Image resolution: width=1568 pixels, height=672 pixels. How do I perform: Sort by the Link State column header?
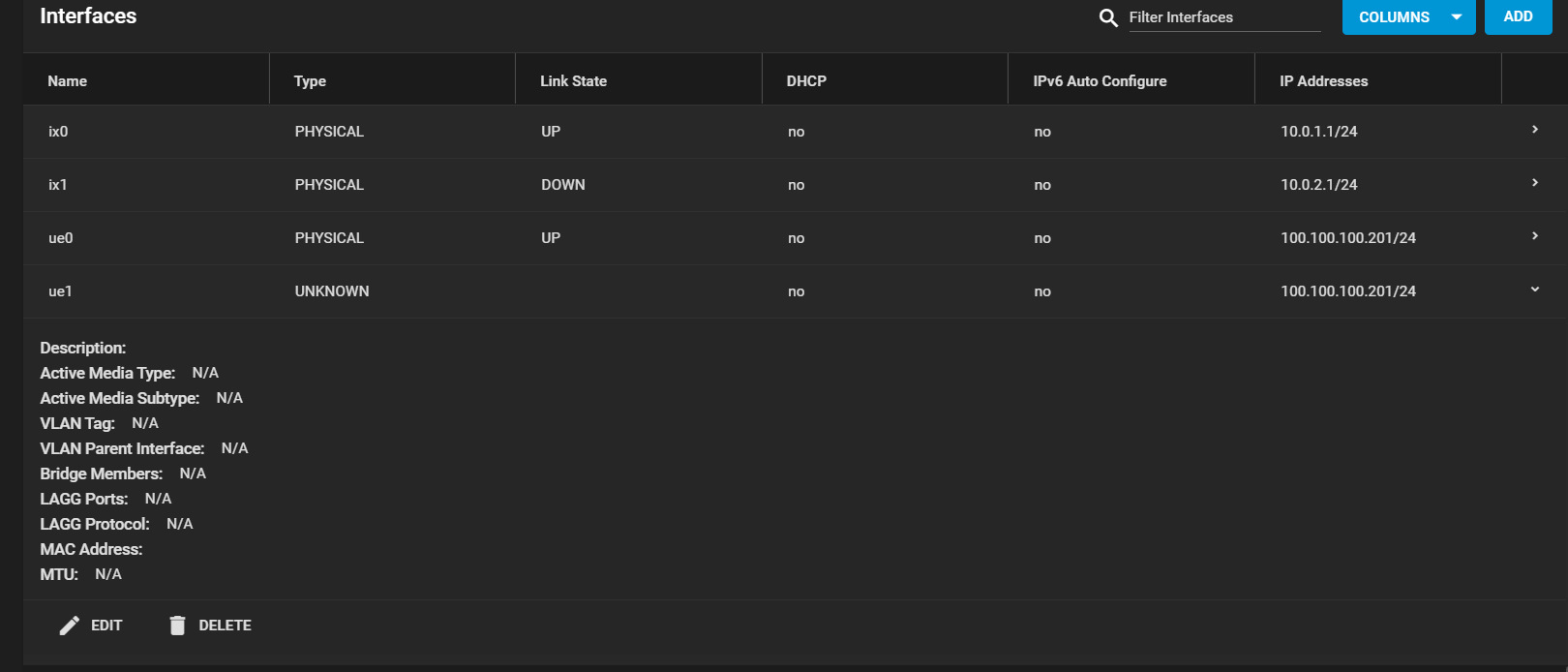573,81
